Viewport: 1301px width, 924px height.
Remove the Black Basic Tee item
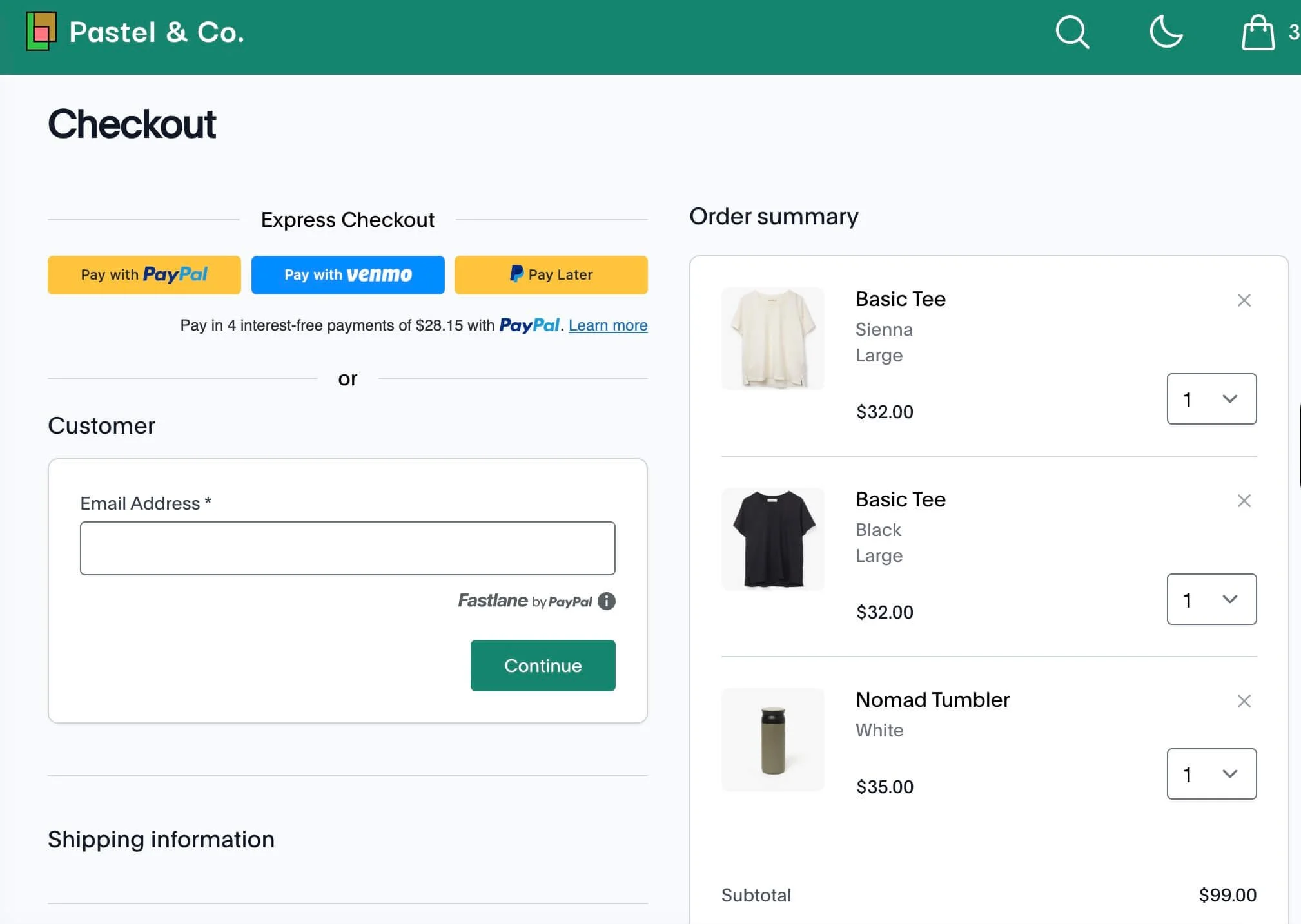(x=1244, y=501)
